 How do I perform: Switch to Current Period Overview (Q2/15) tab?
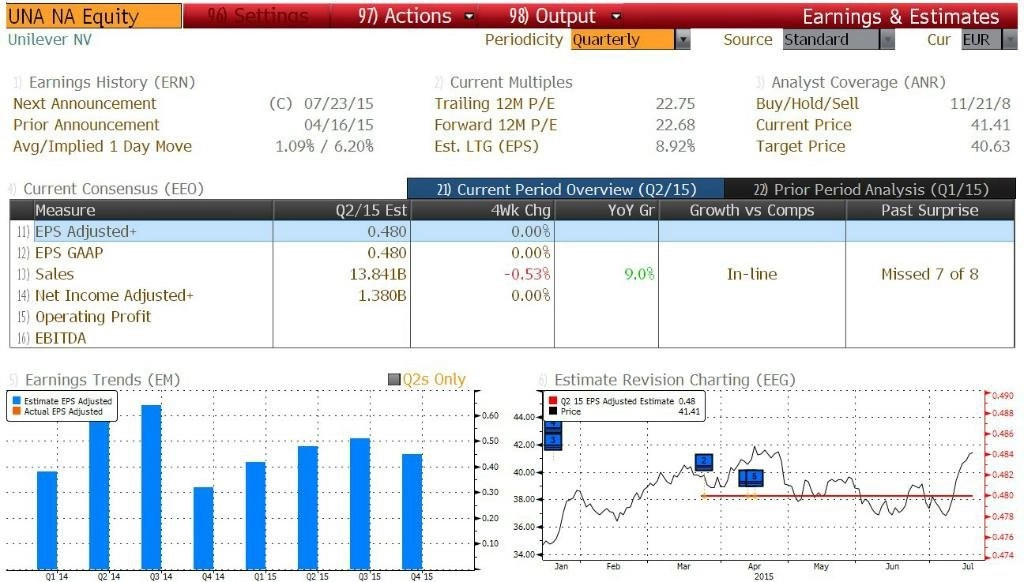point(566,189)
